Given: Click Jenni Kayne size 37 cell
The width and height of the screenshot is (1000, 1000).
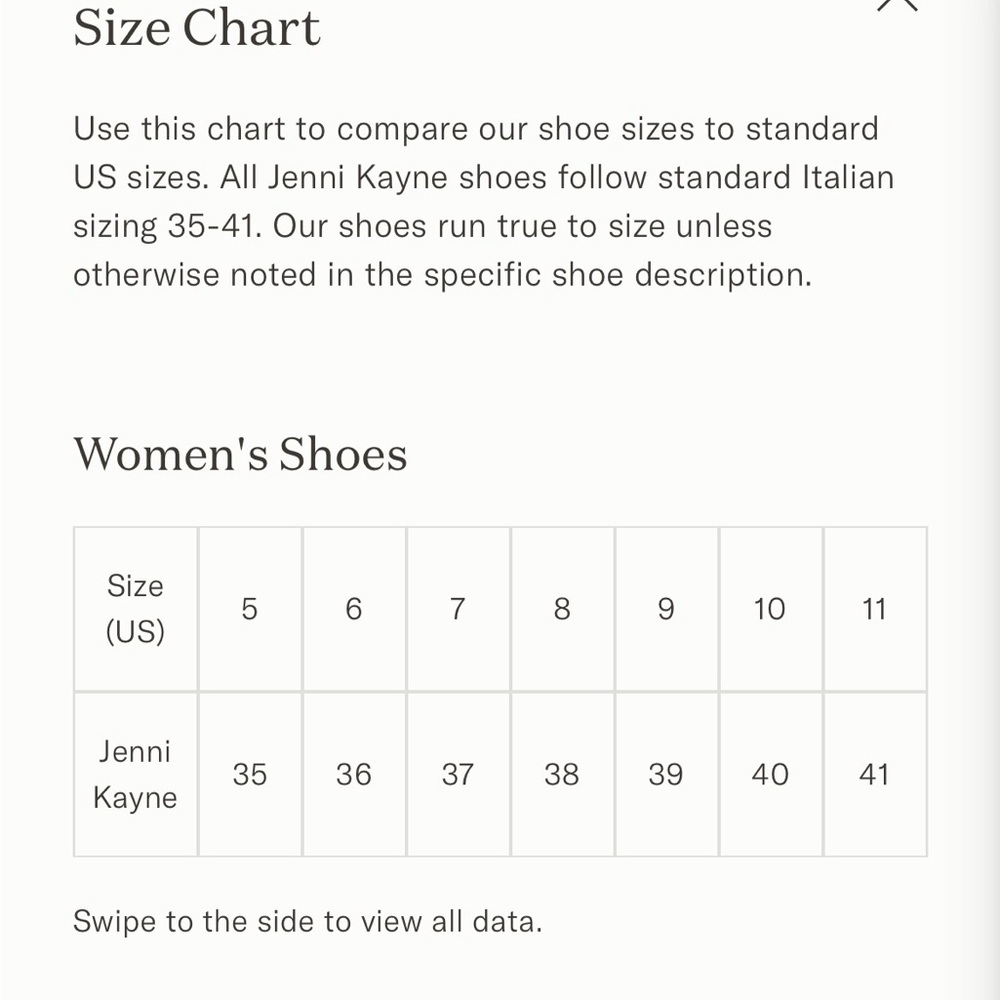Looking at the screenshot, I should tap(459, 774).
